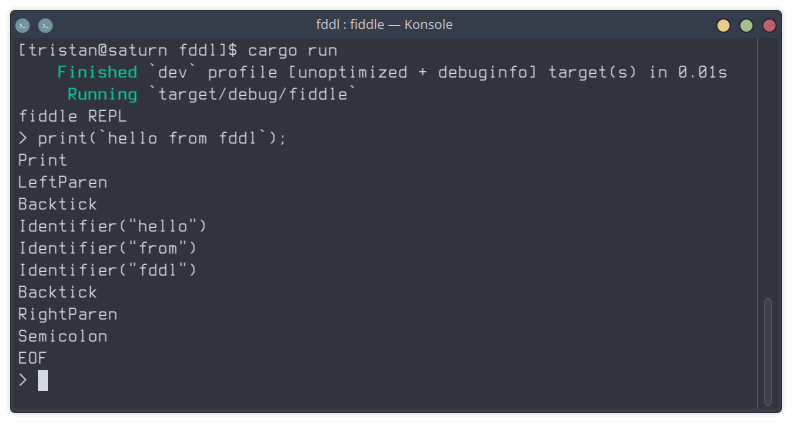Maximize the window using the green circle
This screenshot has width=792, height=423.
[x=746, y=25]
